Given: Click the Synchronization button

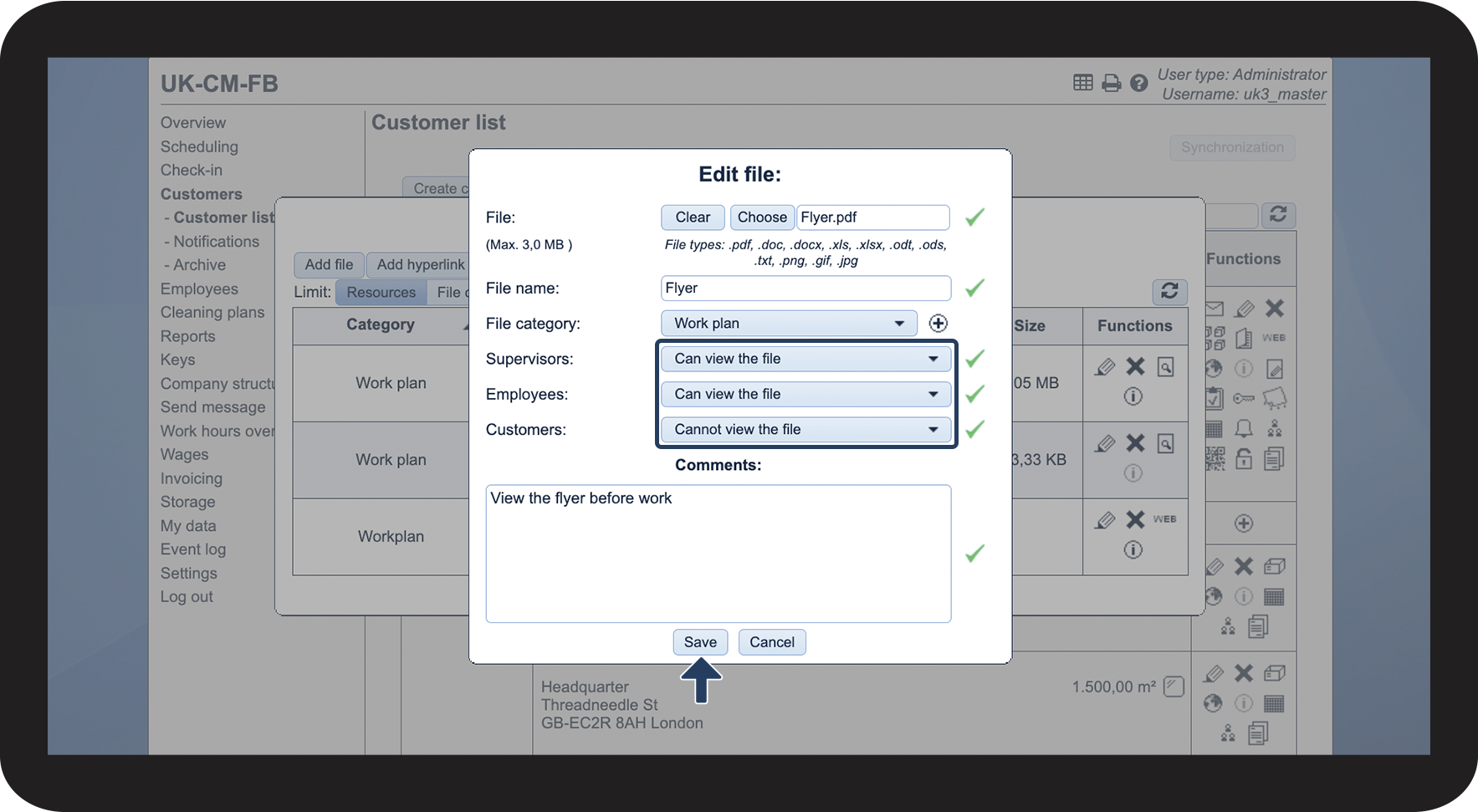Looking at the screenshot, I should pos(1232,147).
